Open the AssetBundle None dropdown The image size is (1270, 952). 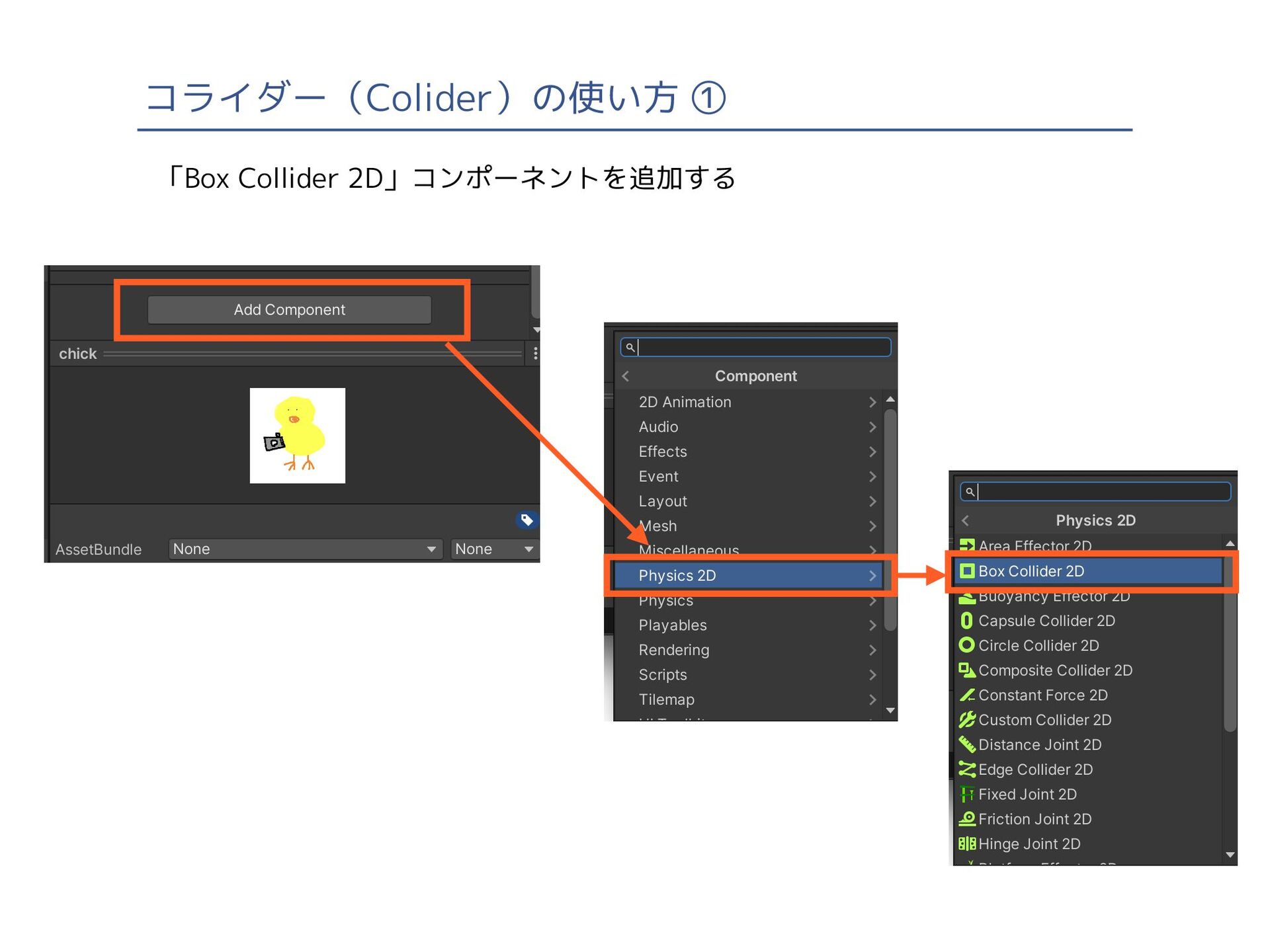(305, 549)
